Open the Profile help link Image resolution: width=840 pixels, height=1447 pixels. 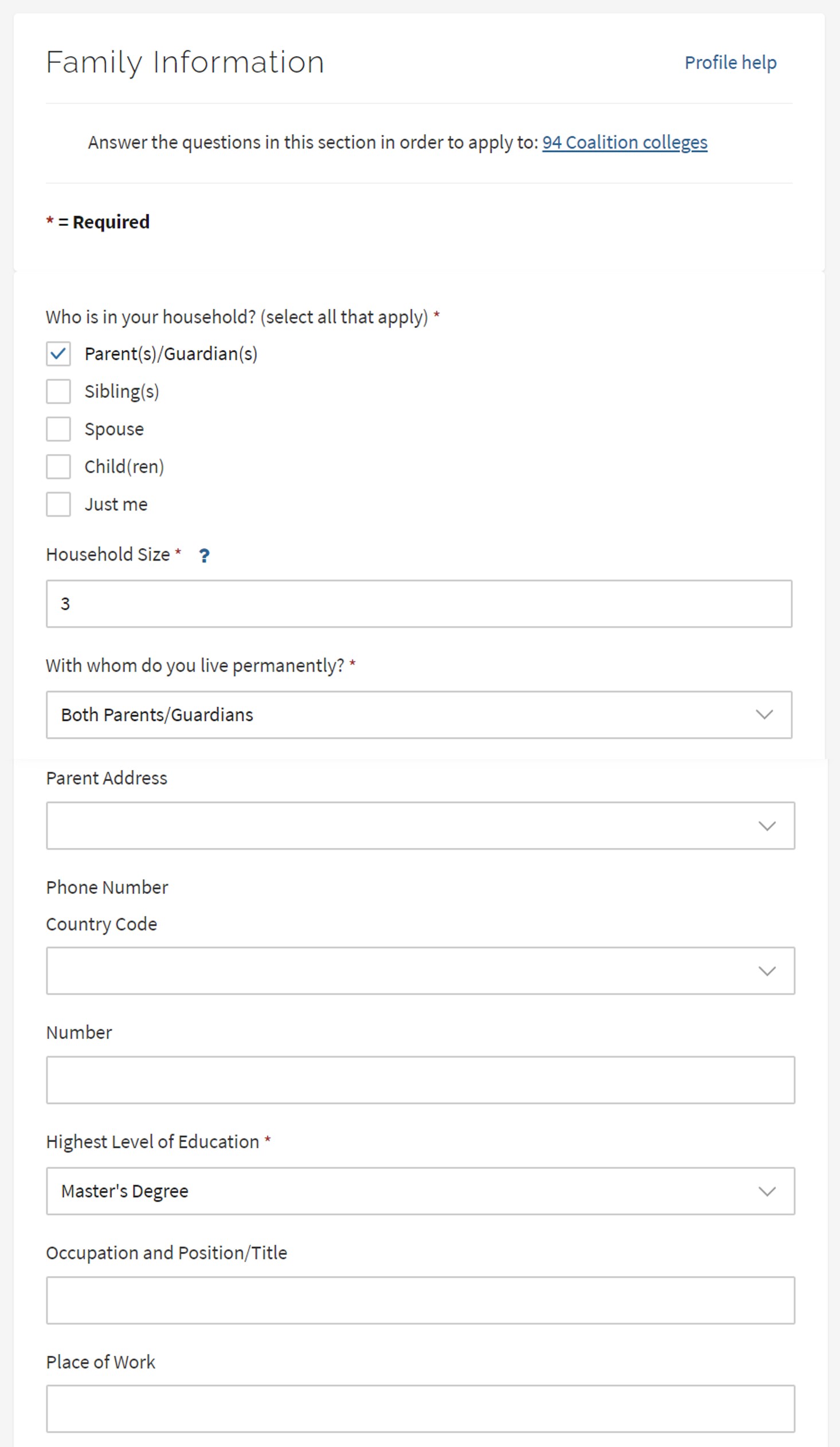(730, 62)
